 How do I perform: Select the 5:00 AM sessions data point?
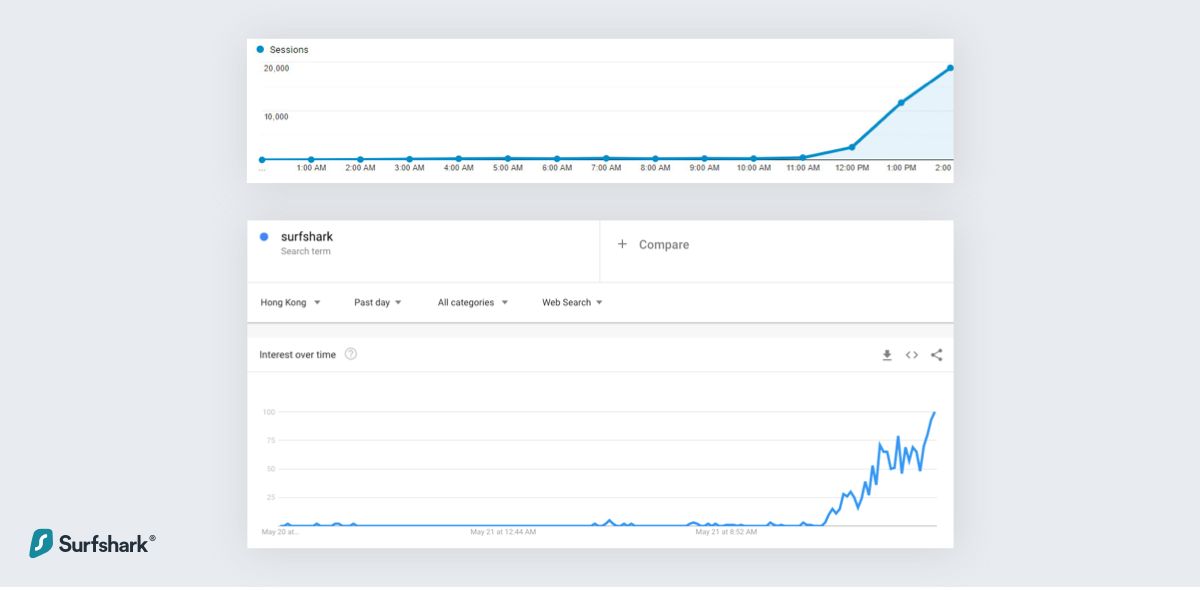pos(508,158)
